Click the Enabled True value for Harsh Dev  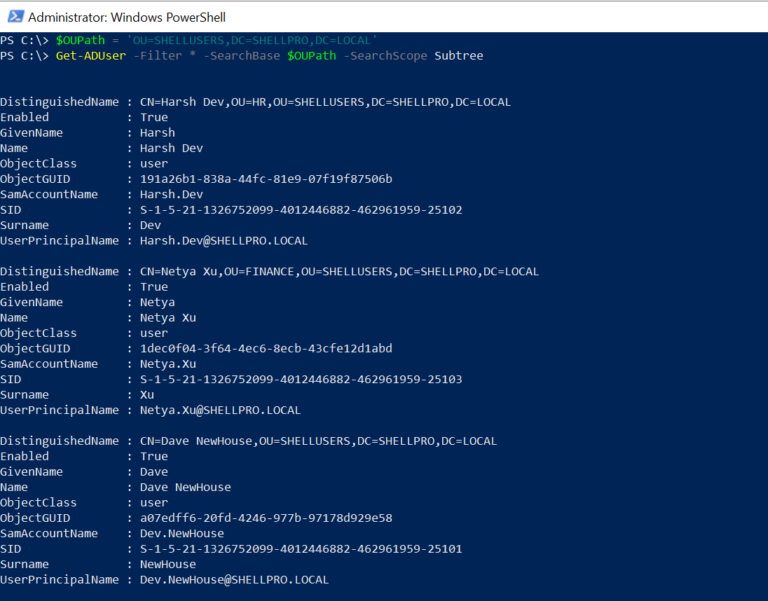pos(154,117)
